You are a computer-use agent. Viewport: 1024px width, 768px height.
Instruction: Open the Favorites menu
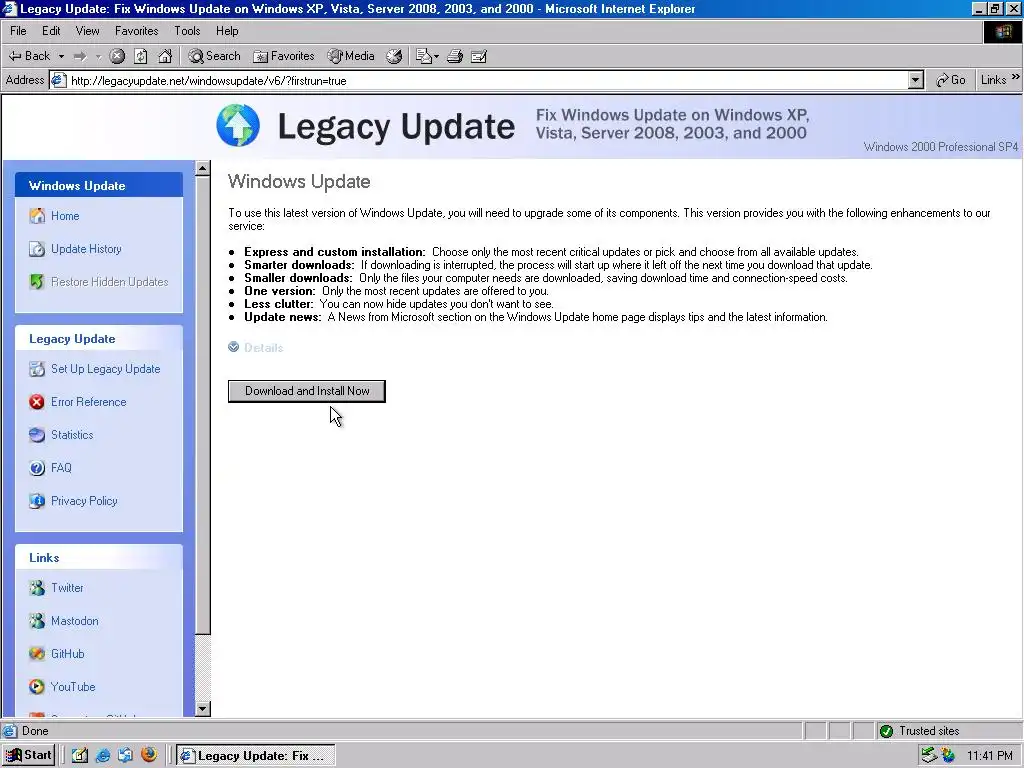click(x=136, y=31)
